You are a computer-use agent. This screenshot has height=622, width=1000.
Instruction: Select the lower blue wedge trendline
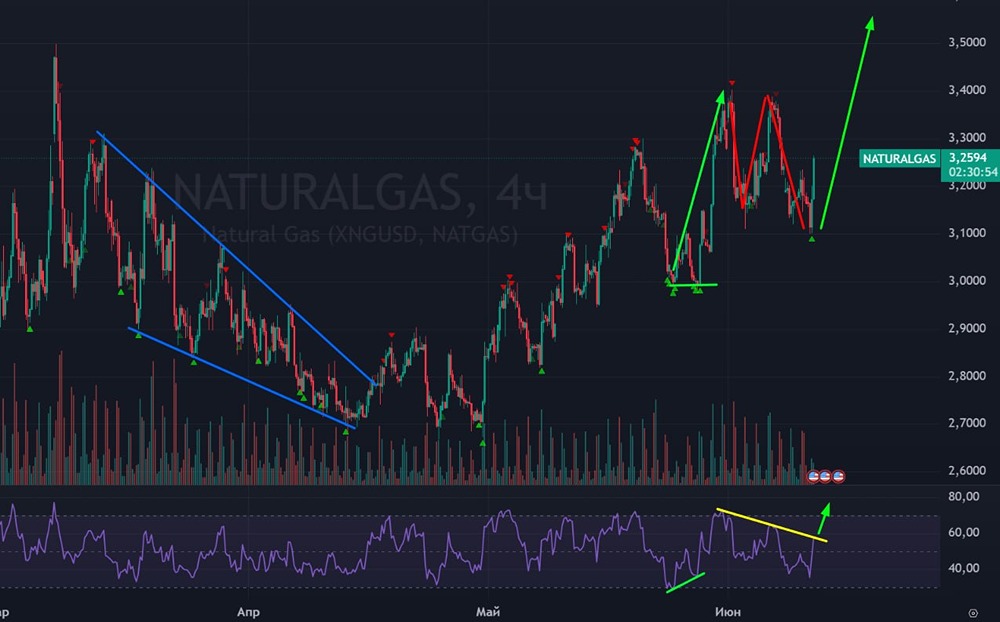[x=241, y=378]
